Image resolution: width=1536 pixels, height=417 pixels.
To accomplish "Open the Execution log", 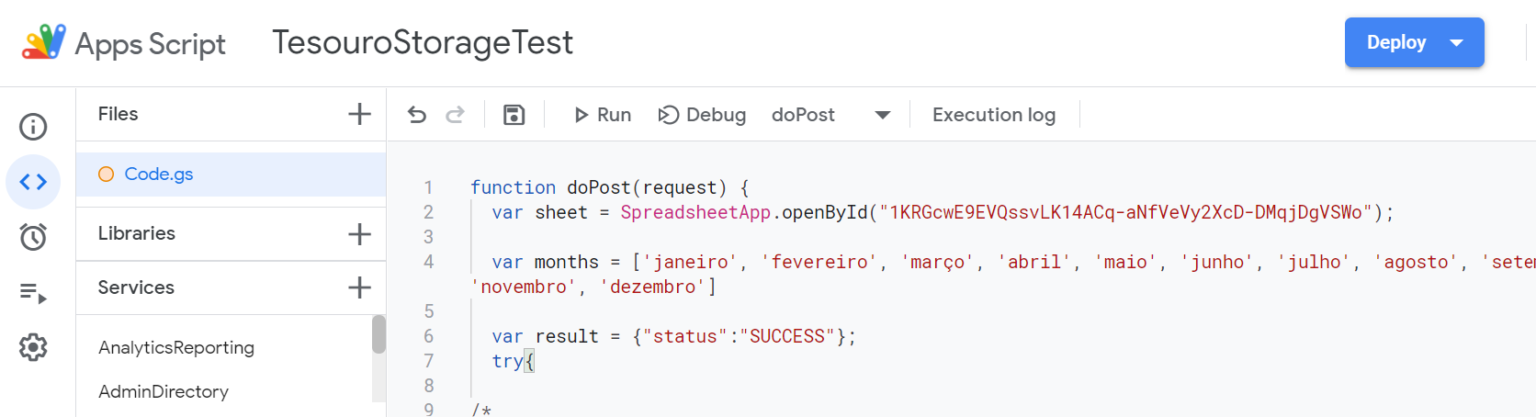I will pos(993,115).
